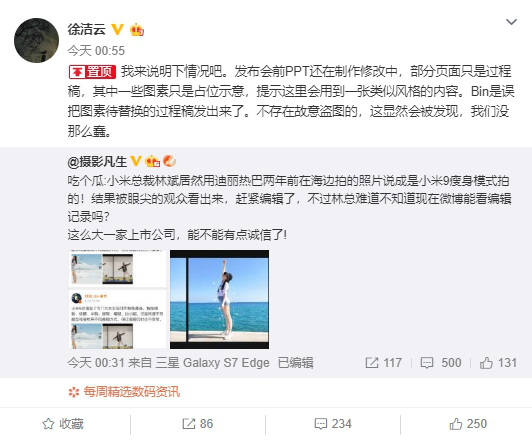
Task: Open the post options chevron dropdown
Action: 511,22
